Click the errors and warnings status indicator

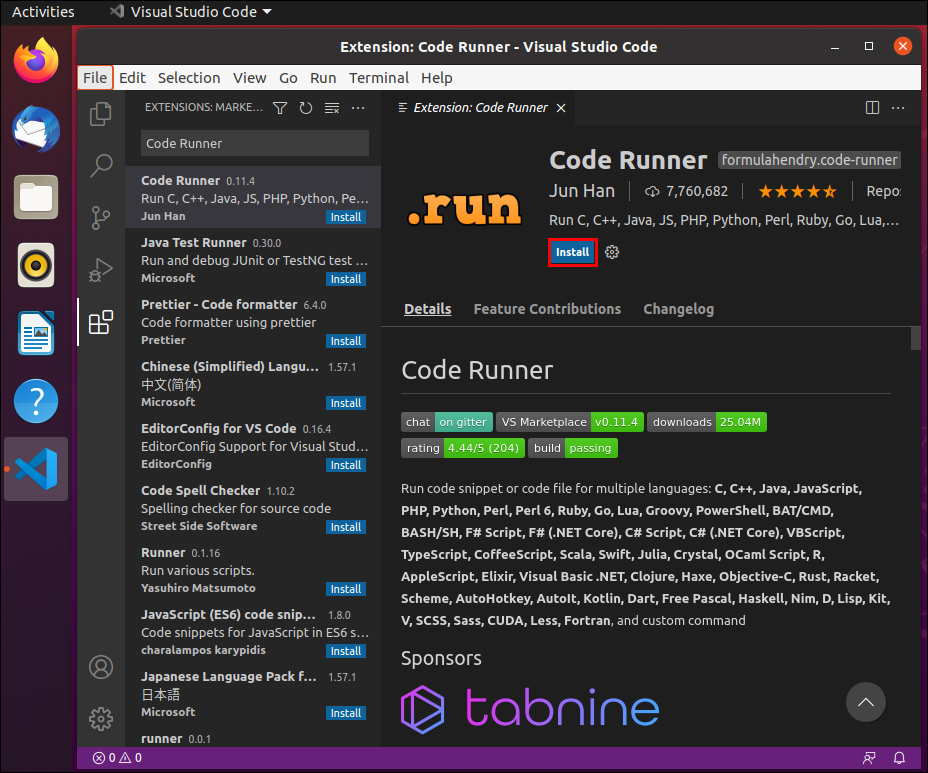pyautogui.click(x=117, y=758)
